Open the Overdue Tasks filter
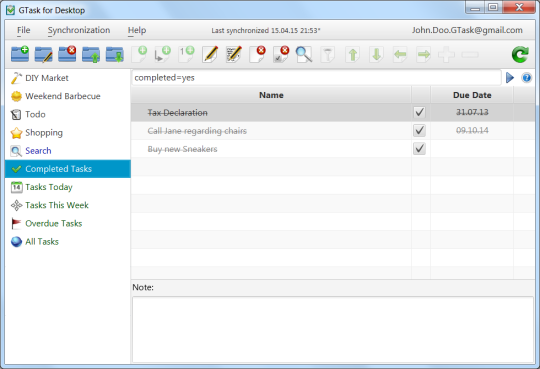 68,224
